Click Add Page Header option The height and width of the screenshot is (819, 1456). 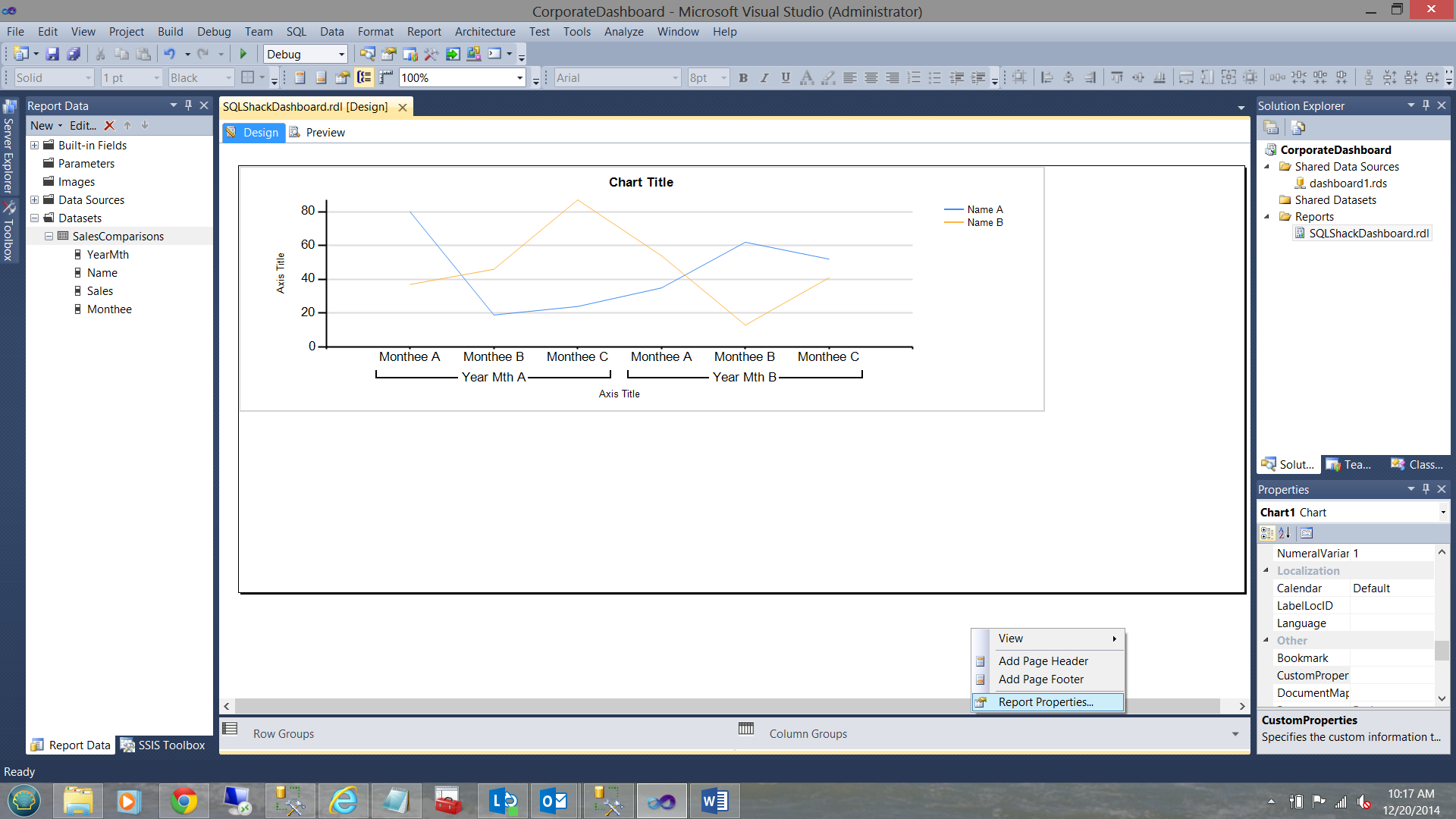point(1043,661)
